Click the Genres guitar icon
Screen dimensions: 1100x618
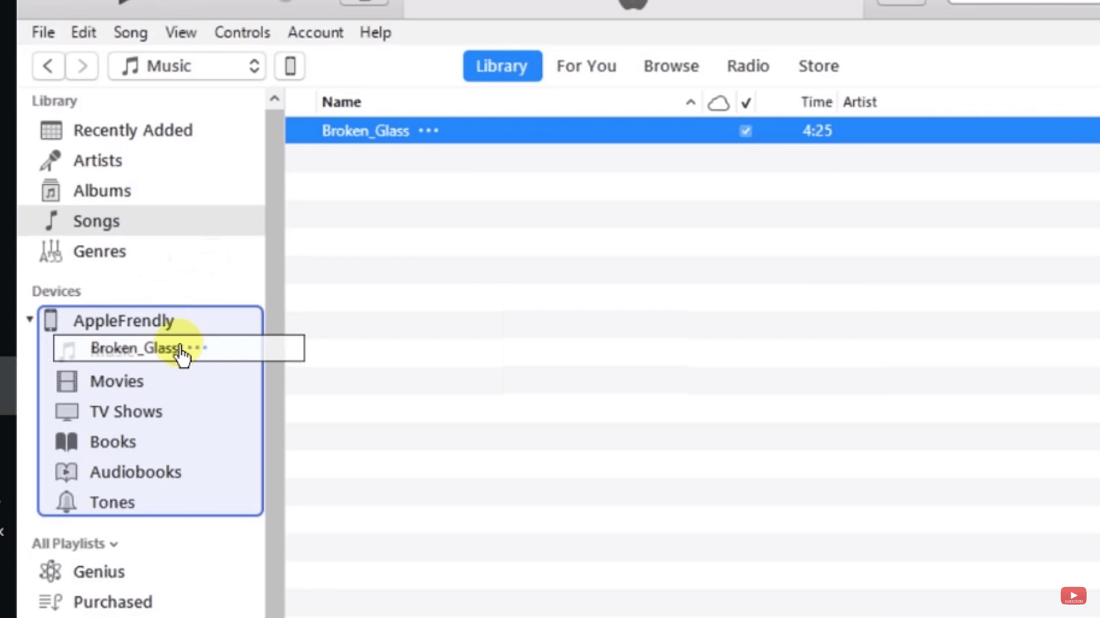pos(50,252)
